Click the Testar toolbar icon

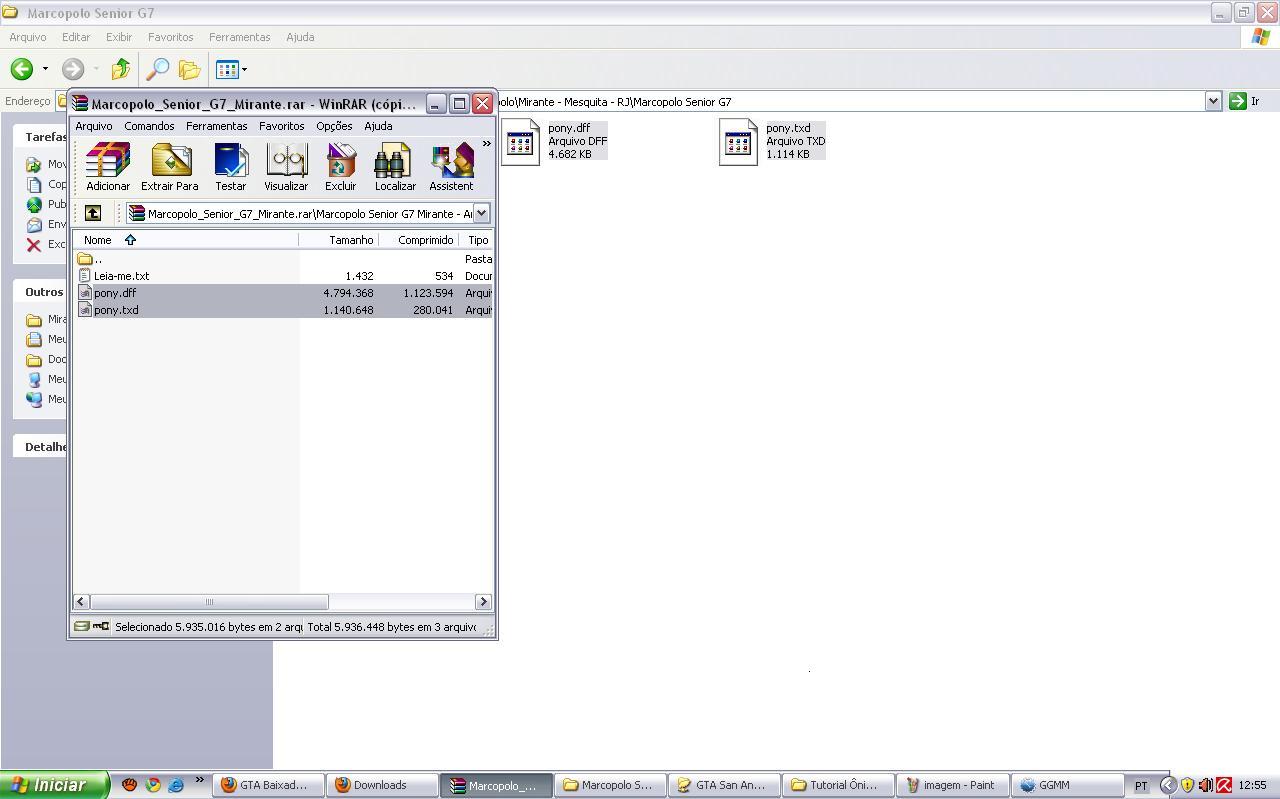pyautogui.click(x=231, y=167)
